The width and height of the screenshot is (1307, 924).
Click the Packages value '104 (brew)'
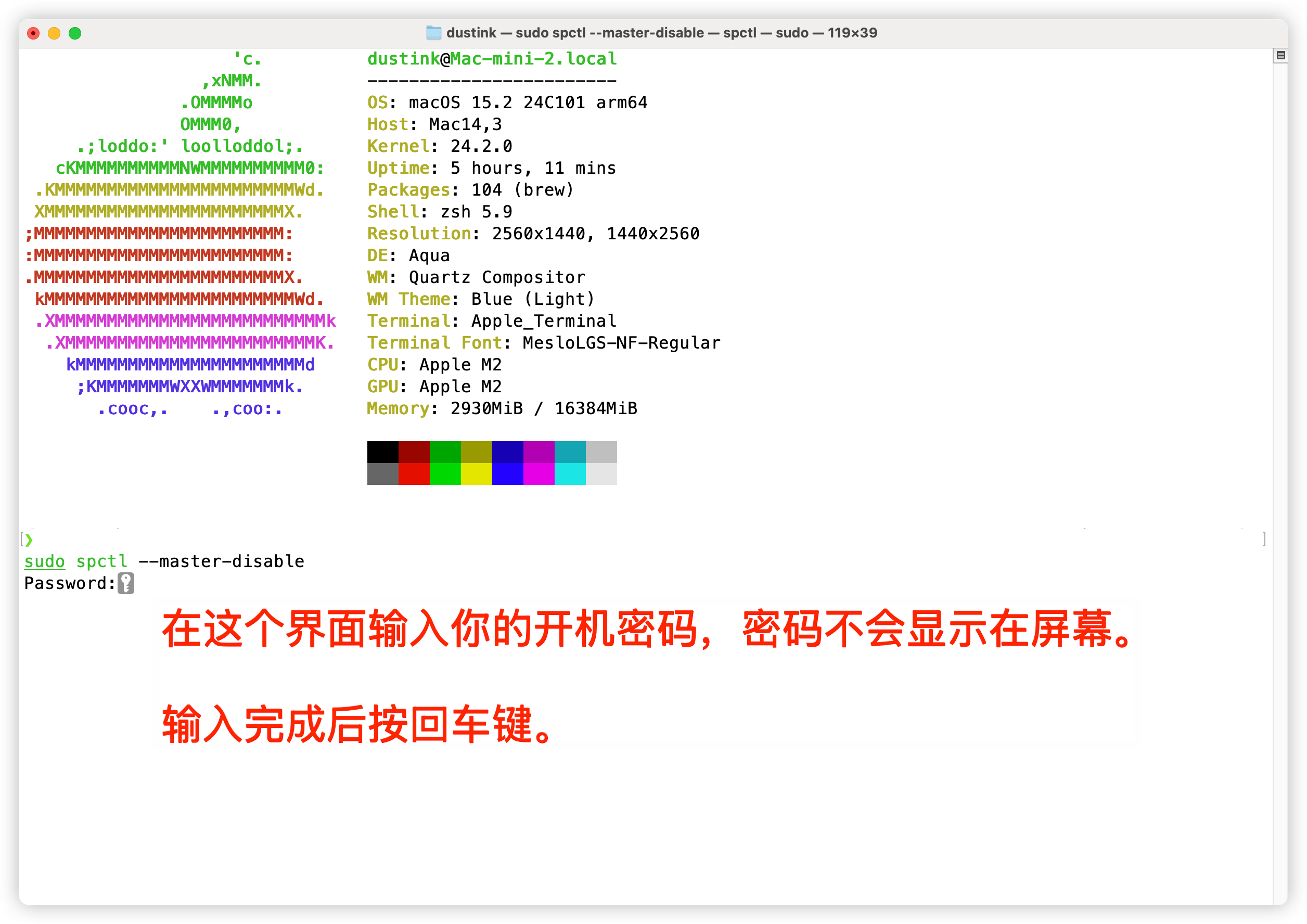(523, 189)
